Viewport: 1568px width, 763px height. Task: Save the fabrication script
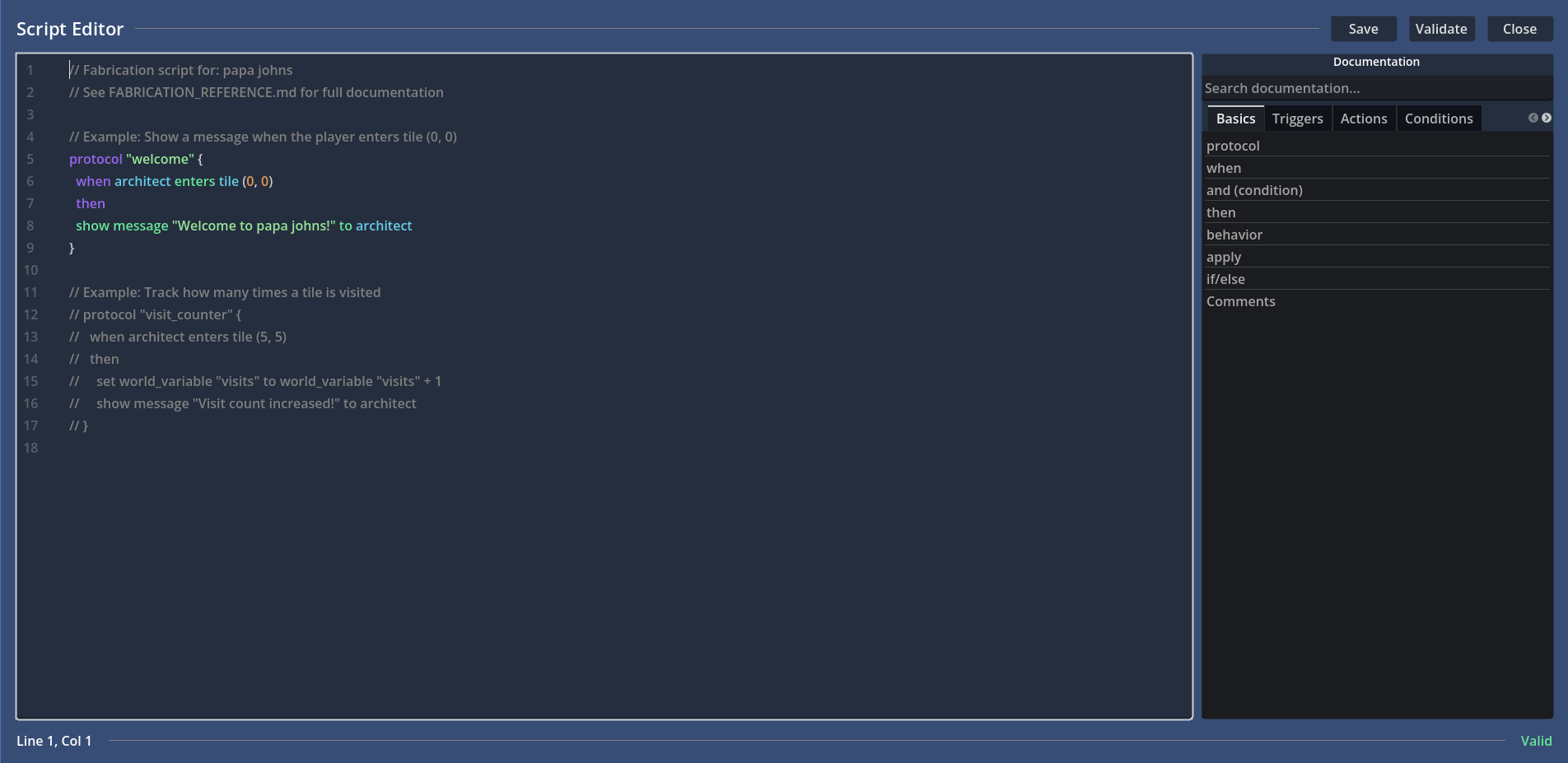[x=1363, y=28]
